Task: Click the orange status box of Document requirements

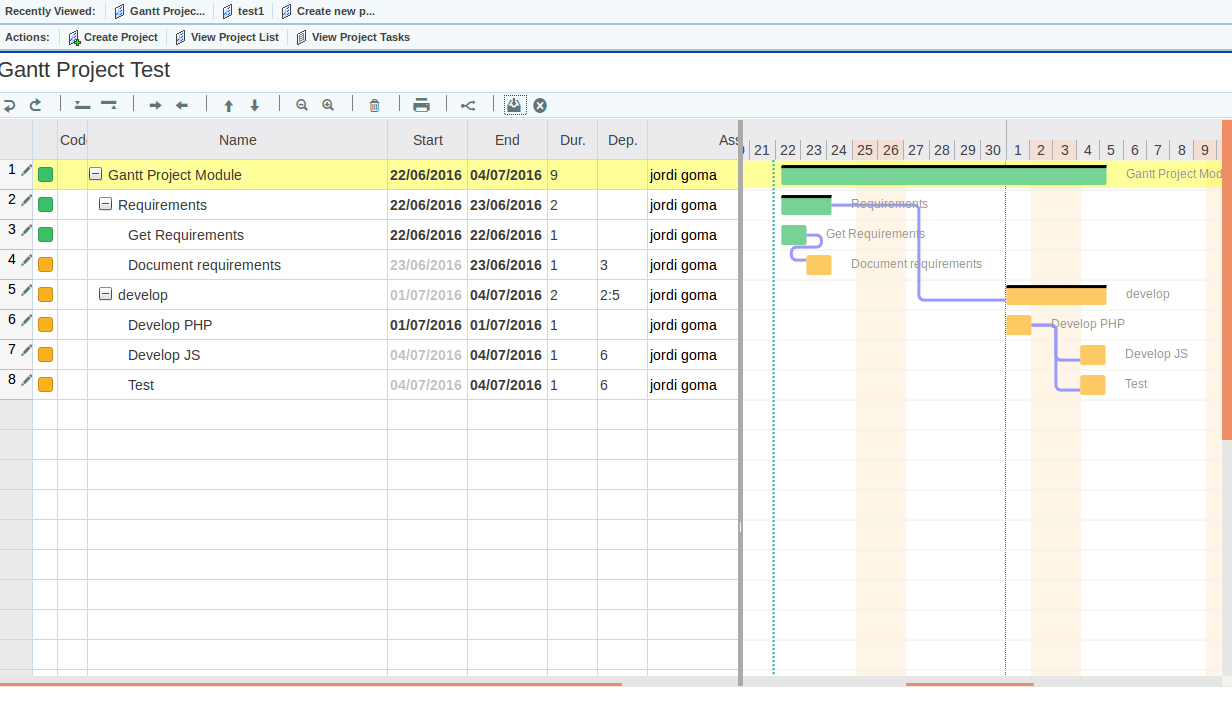Action: pos(45,265)
